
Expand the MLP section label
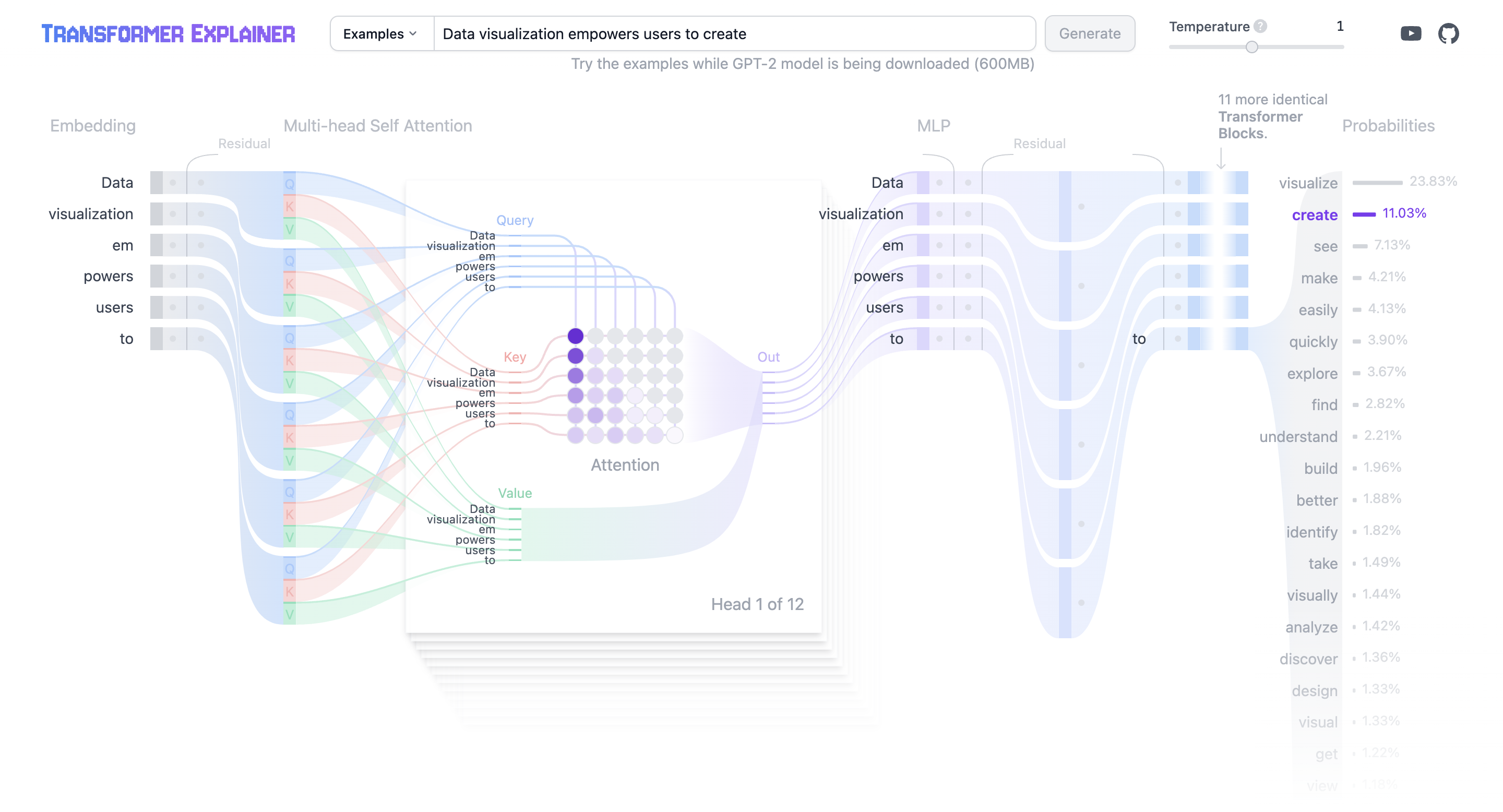[933, 125]
